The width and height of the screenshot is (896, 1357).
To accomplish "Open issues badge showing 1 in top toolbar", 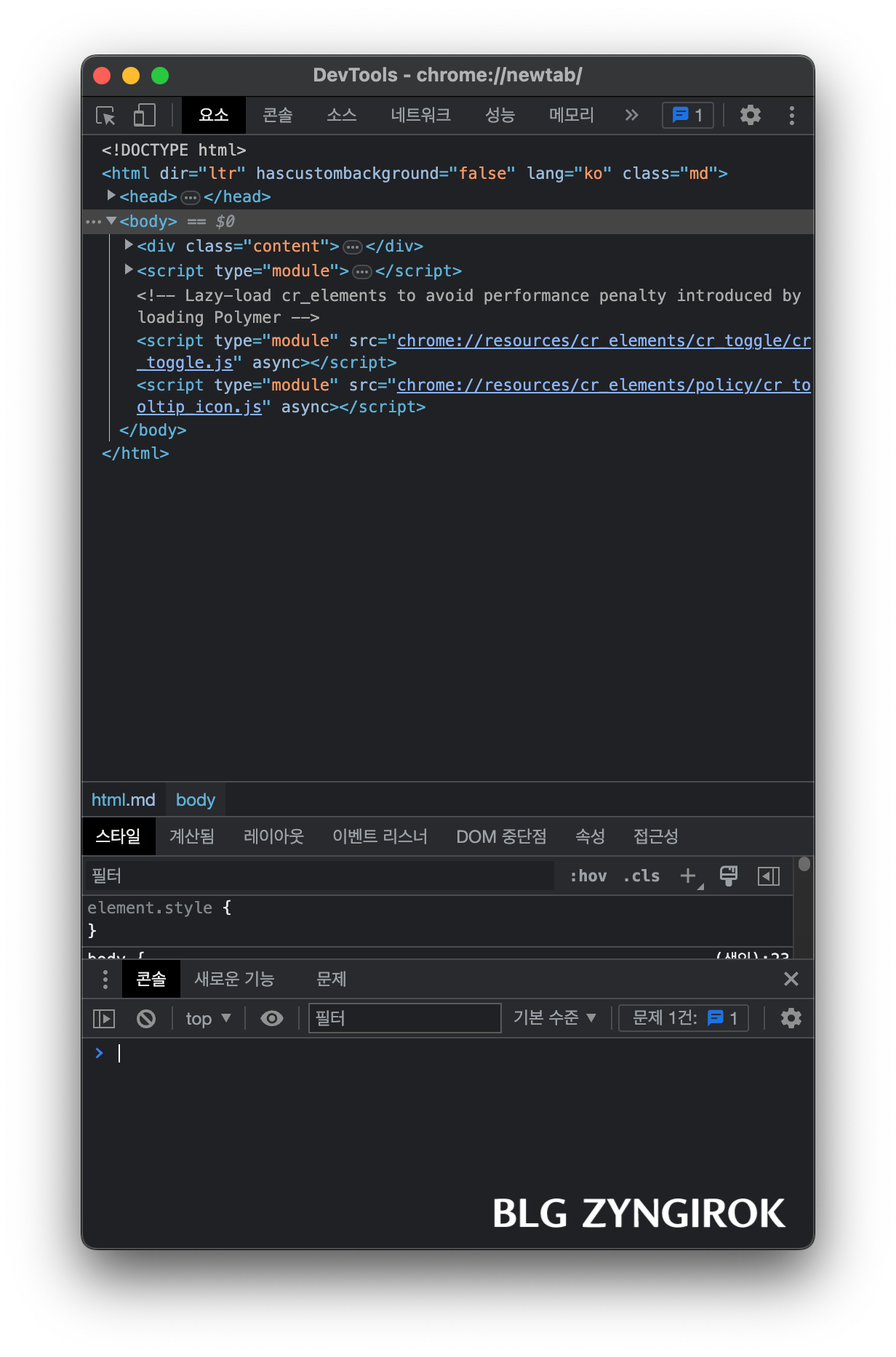I will tap(687, 116).
